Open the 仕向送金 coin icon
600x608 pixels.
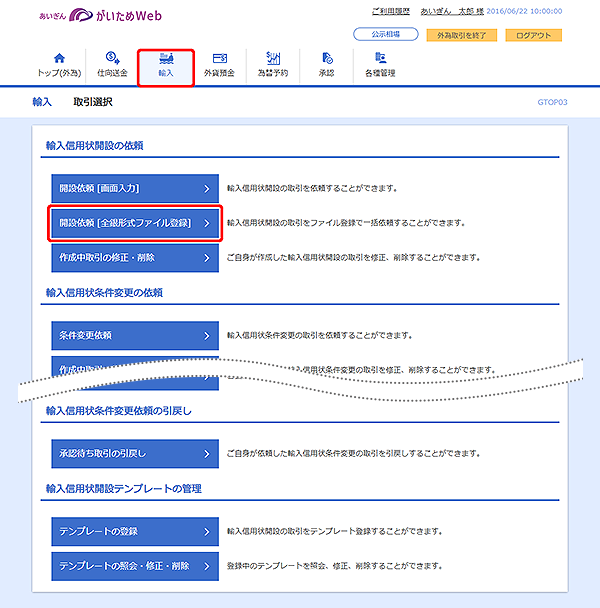[x=112, y=59]
